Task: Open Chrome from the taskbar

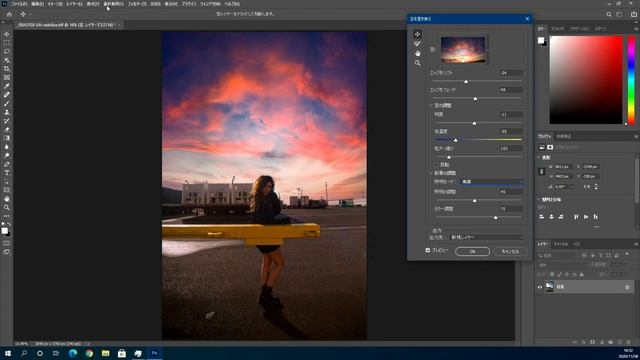Action: (89, 353)
